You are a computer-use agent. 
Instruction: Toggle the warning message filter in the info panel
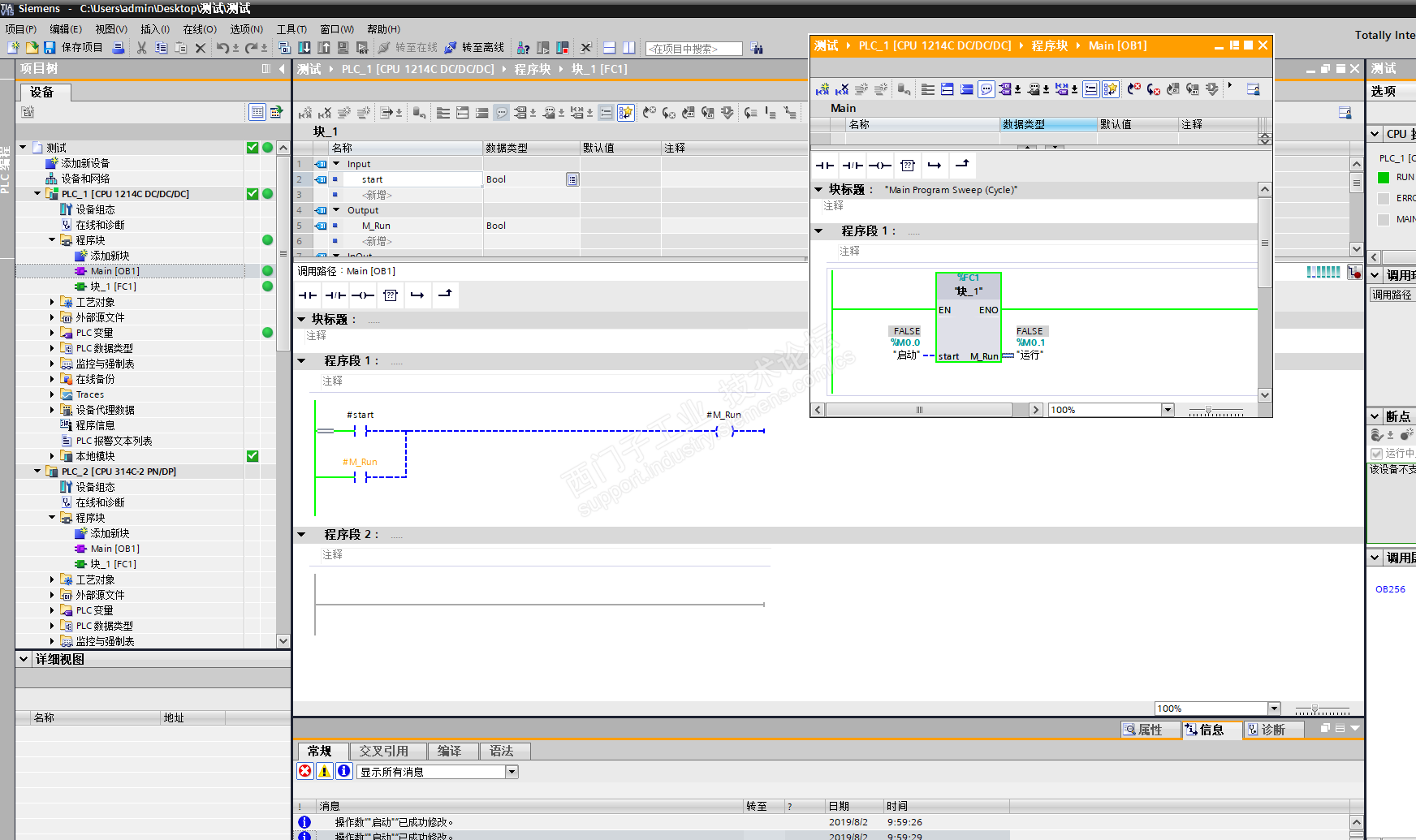(324, 771)
